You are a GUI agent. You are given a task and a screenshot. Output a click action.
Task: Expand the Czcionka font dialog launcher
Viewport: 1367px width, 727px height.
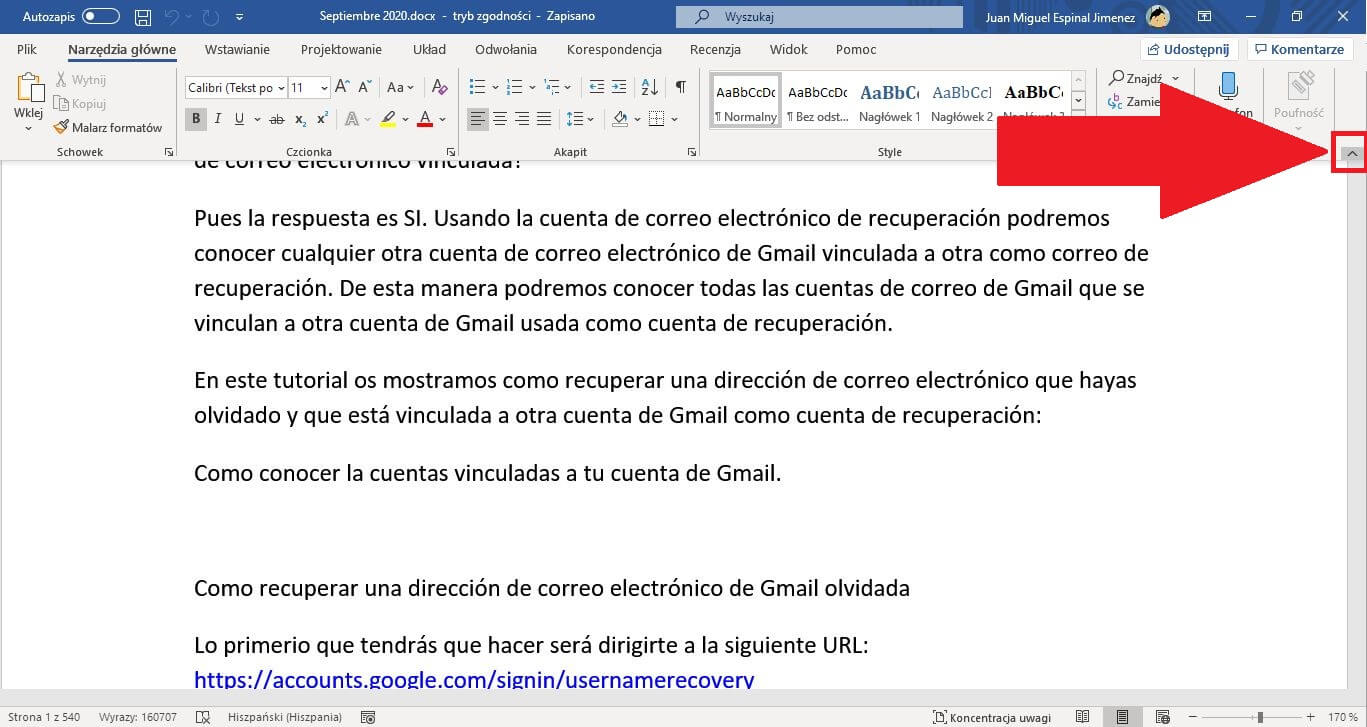450,152
